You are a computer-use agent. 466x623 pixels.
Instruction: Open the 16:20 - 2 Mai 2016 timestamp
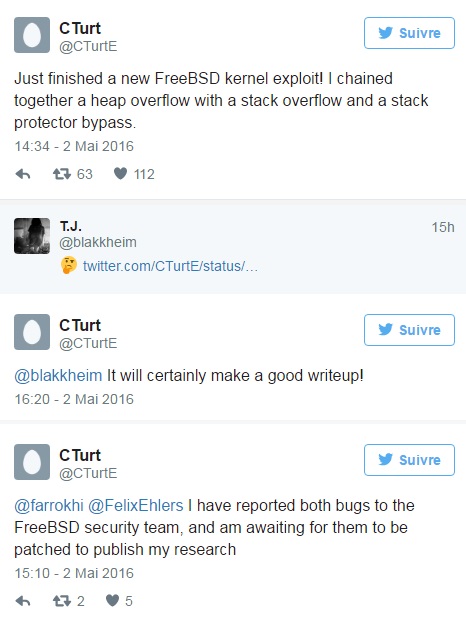[x=74, y=399]
